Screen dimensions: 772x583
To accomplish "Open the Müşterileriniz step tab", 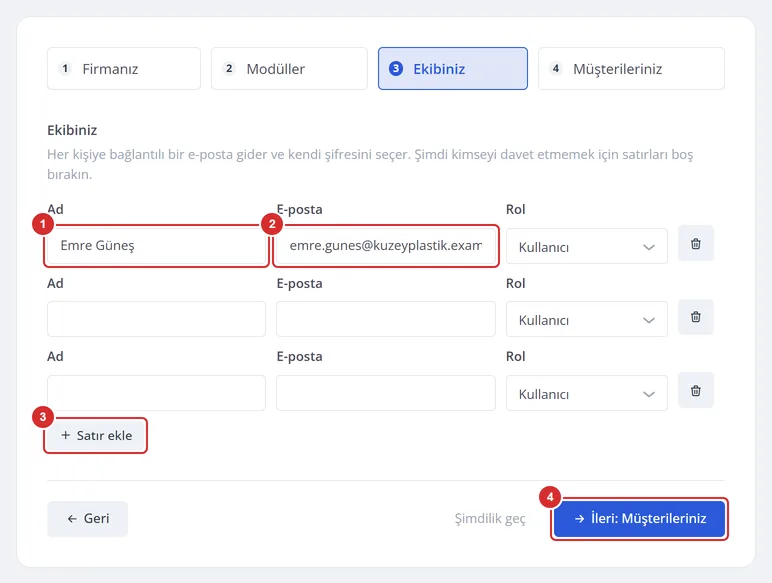I will tap(631, 68).
